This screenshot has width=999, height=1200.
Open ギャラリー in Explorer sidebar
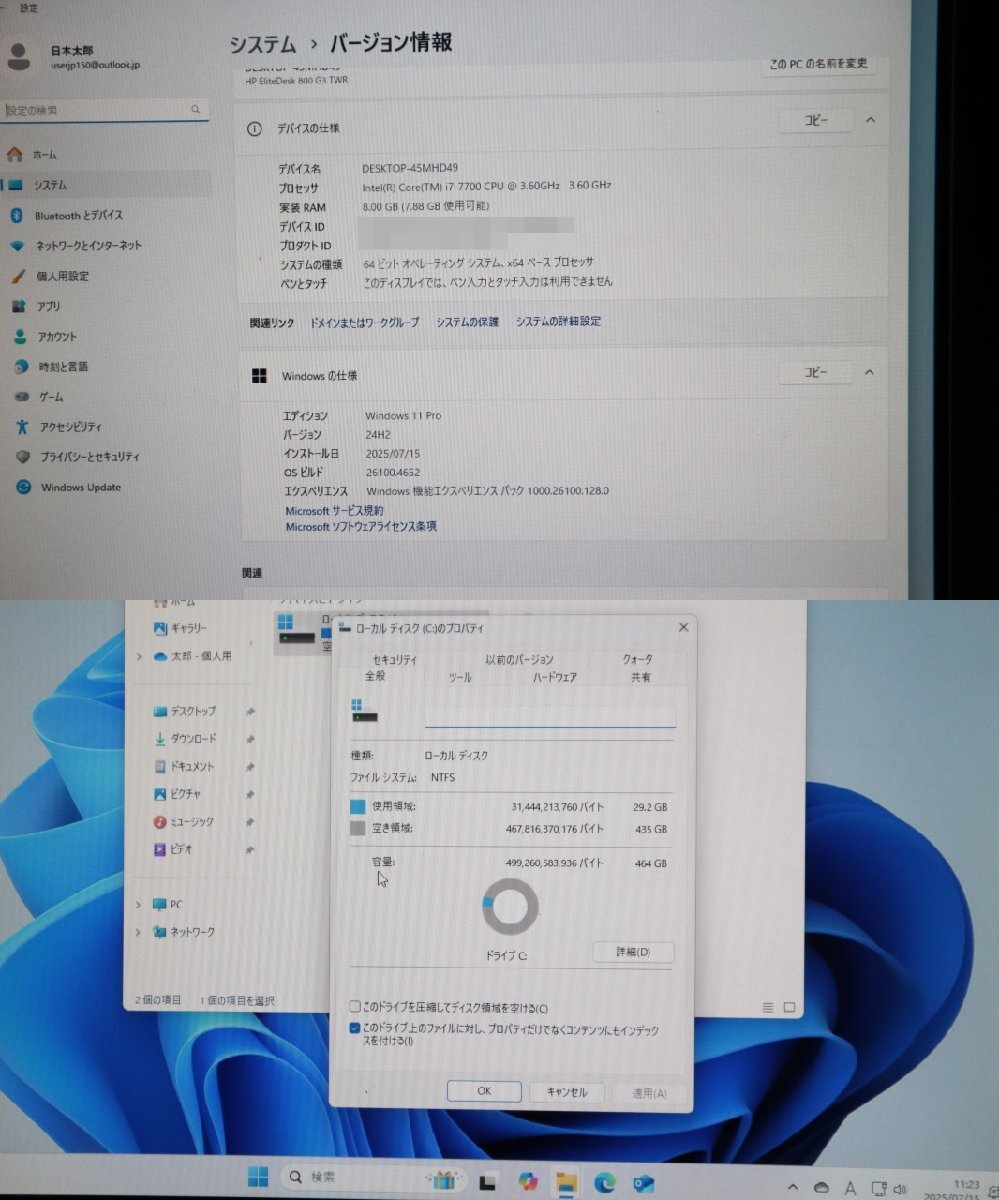pyautogui.click(x=180, y=628)
